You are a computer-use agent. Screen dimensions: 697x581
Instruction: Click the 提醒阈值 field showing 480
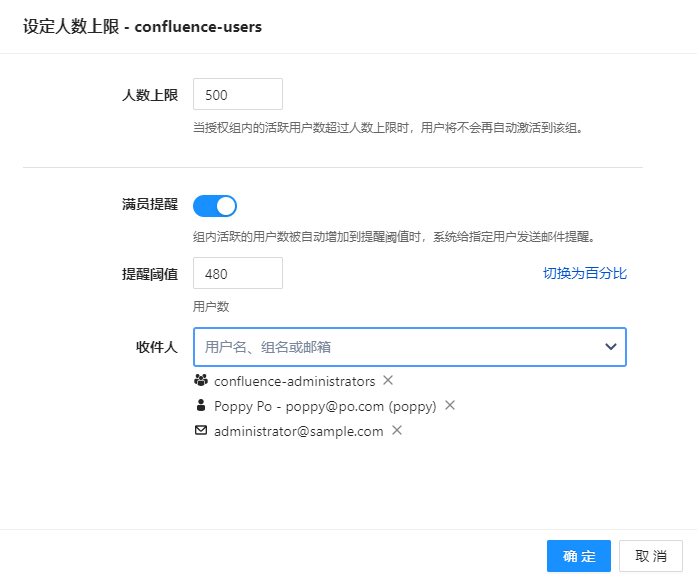coord(238,274)
